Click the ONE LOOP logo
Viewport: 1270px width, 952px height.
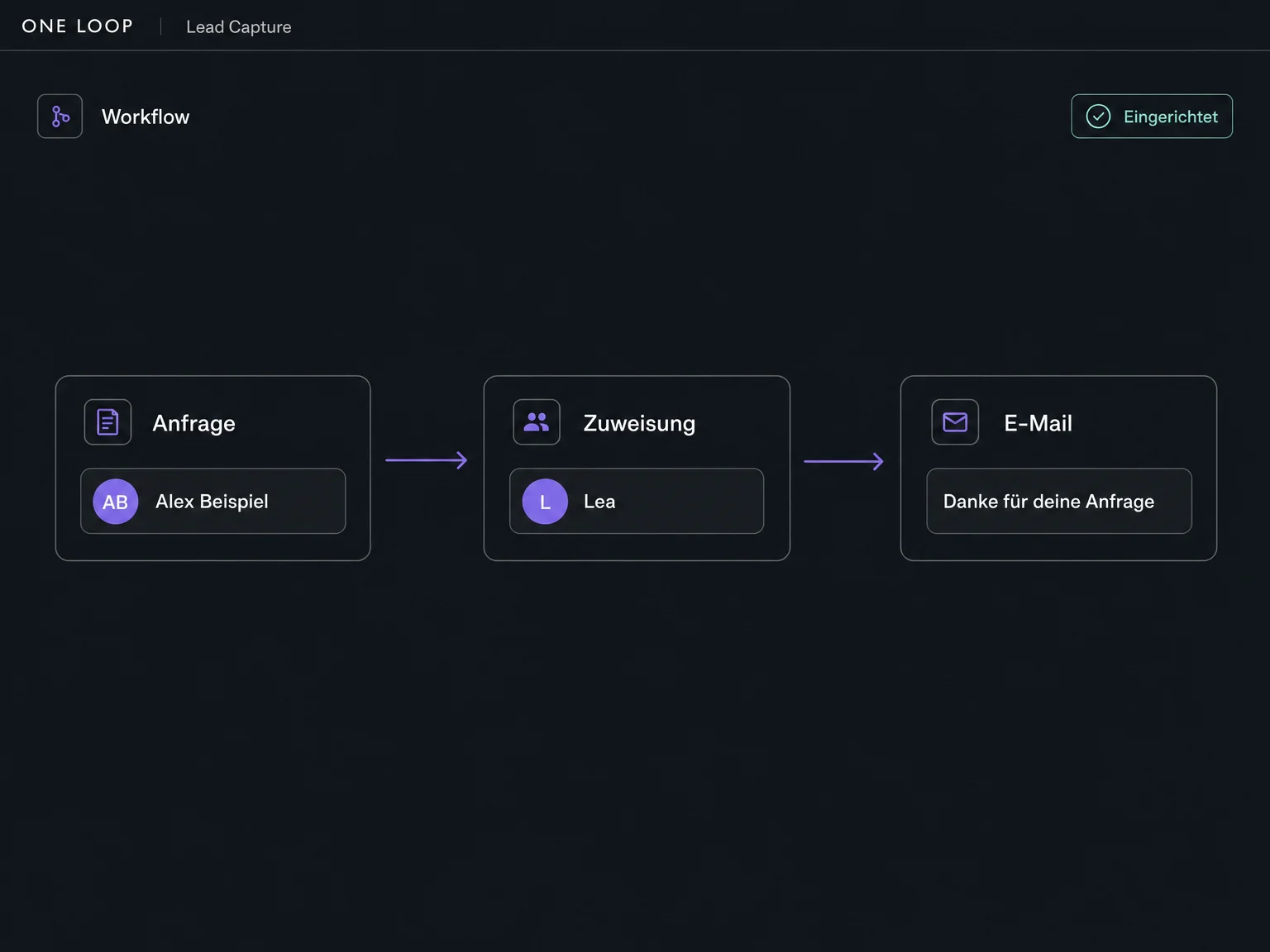point(78,26)
